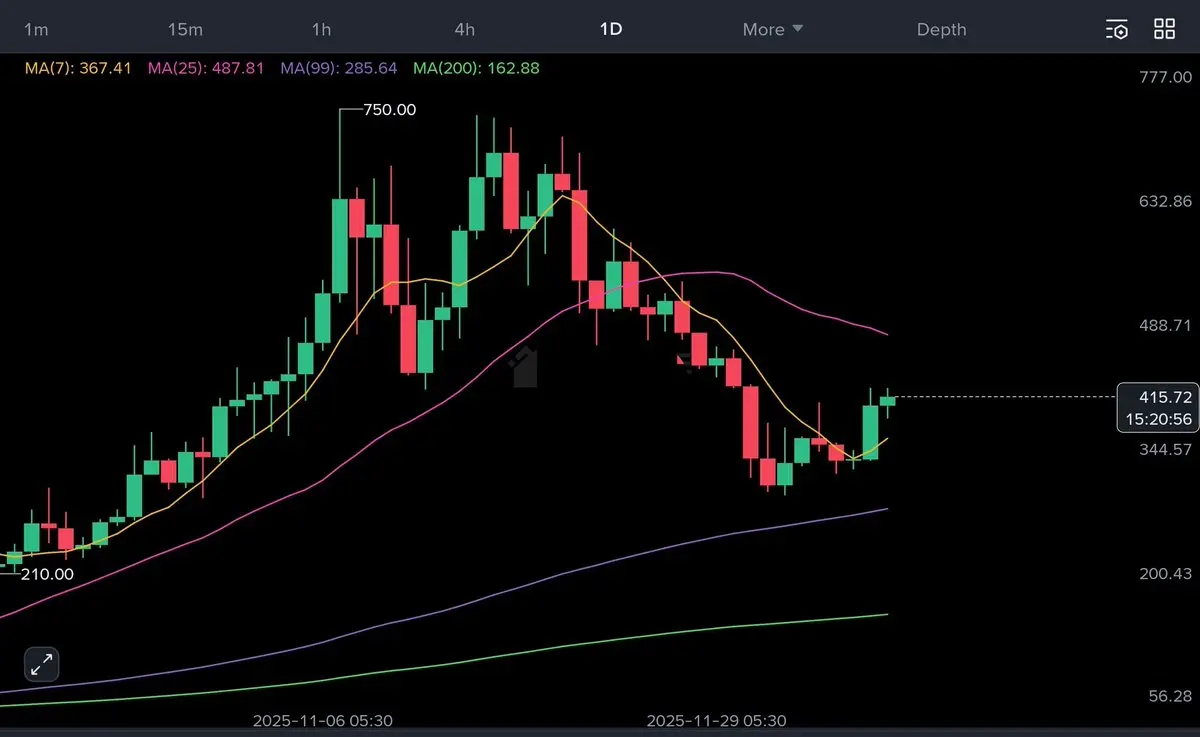Image resolution: width=1200 pixels, height=737 pixels.
Task: Click the 200.43 price axis label
Action: (x=1166, y=573)
